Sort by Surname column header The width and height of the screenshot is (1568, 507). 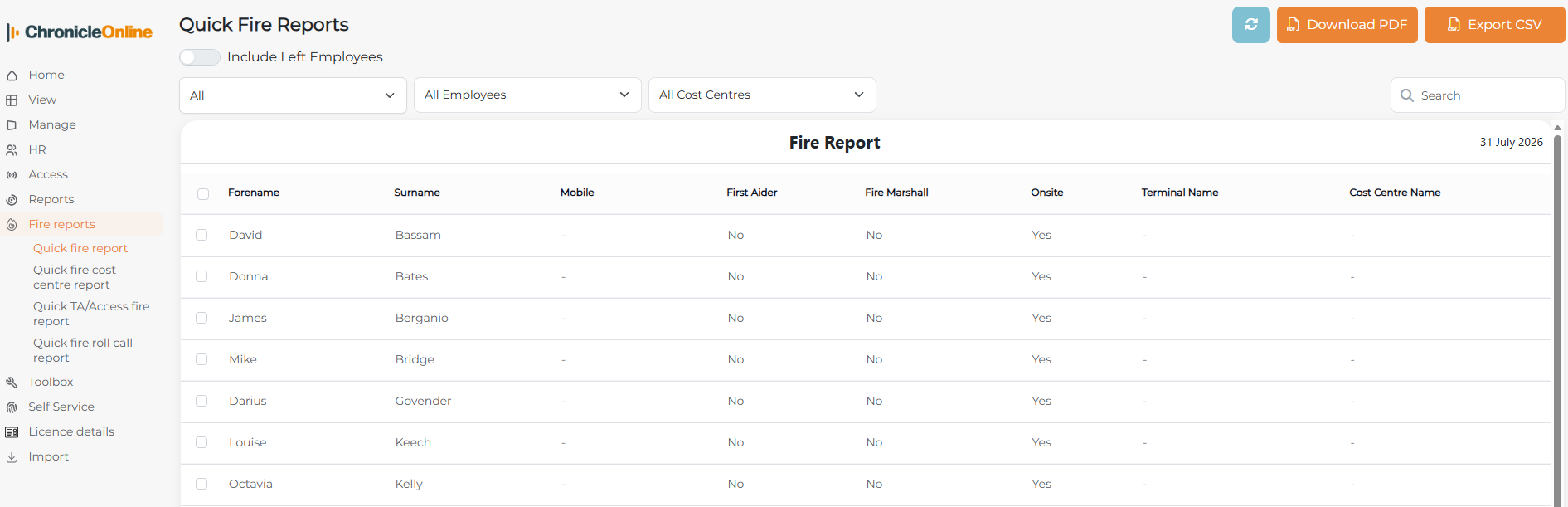[417, 193]
